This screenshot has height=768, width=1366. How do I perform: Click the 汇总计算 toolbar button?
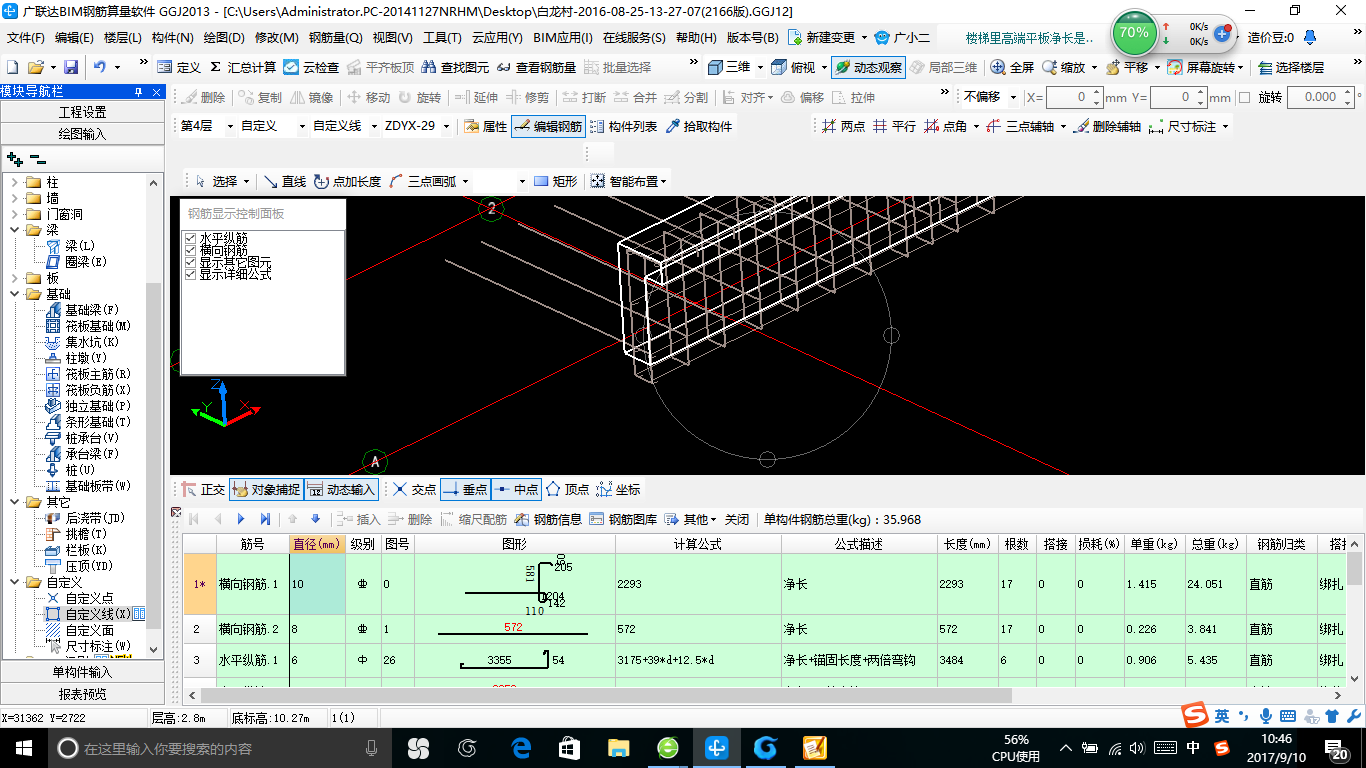241,67
